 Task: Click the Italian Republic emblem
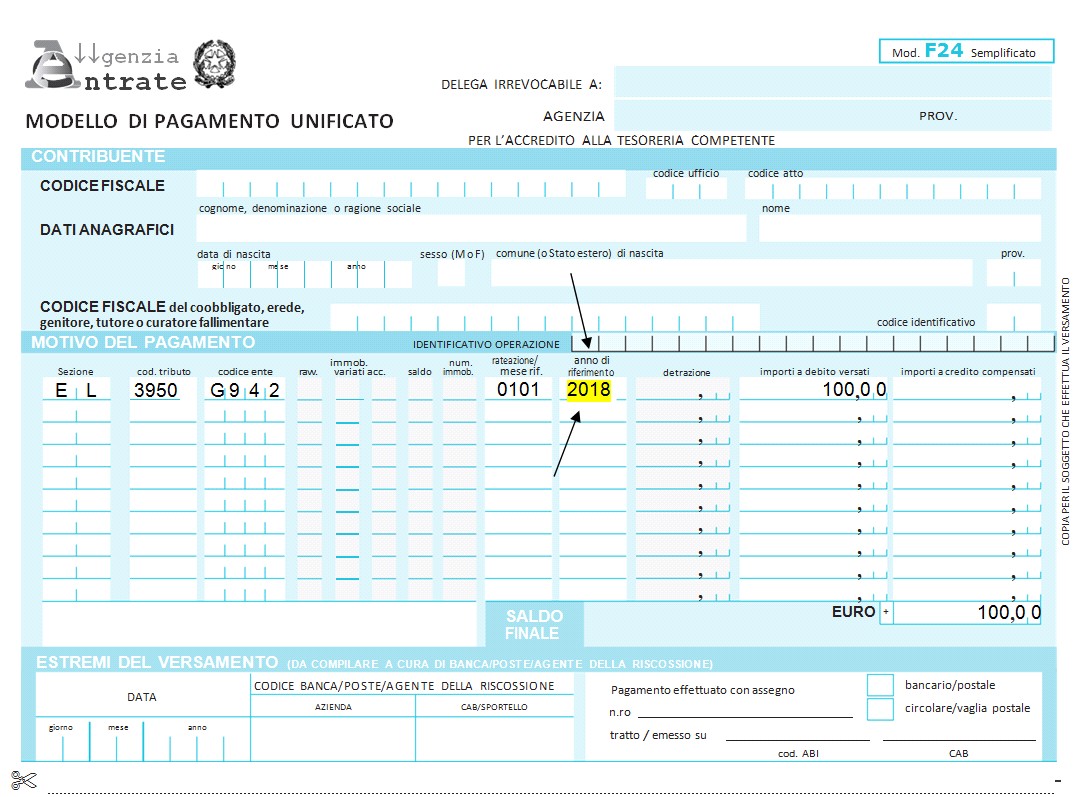pos(213,61)
